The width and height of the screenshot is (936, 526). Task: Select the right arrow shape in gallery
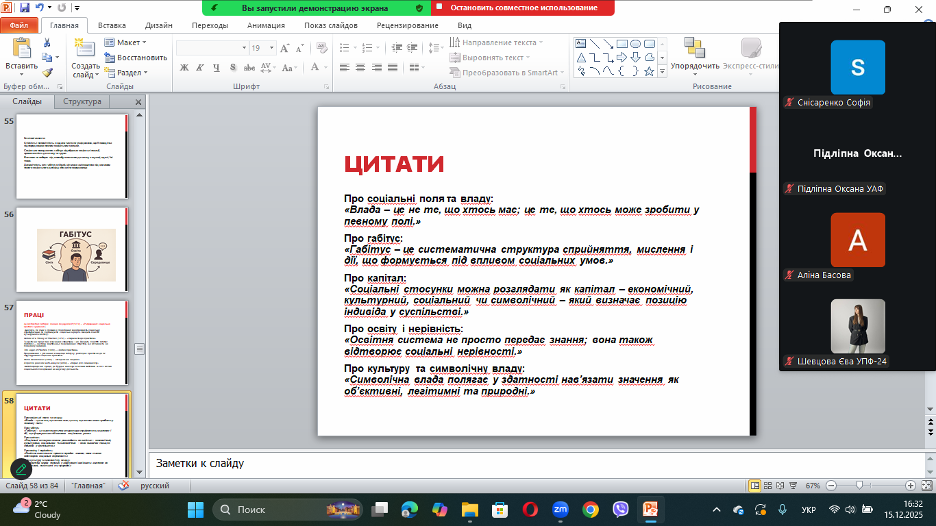[x=622, y=57]
